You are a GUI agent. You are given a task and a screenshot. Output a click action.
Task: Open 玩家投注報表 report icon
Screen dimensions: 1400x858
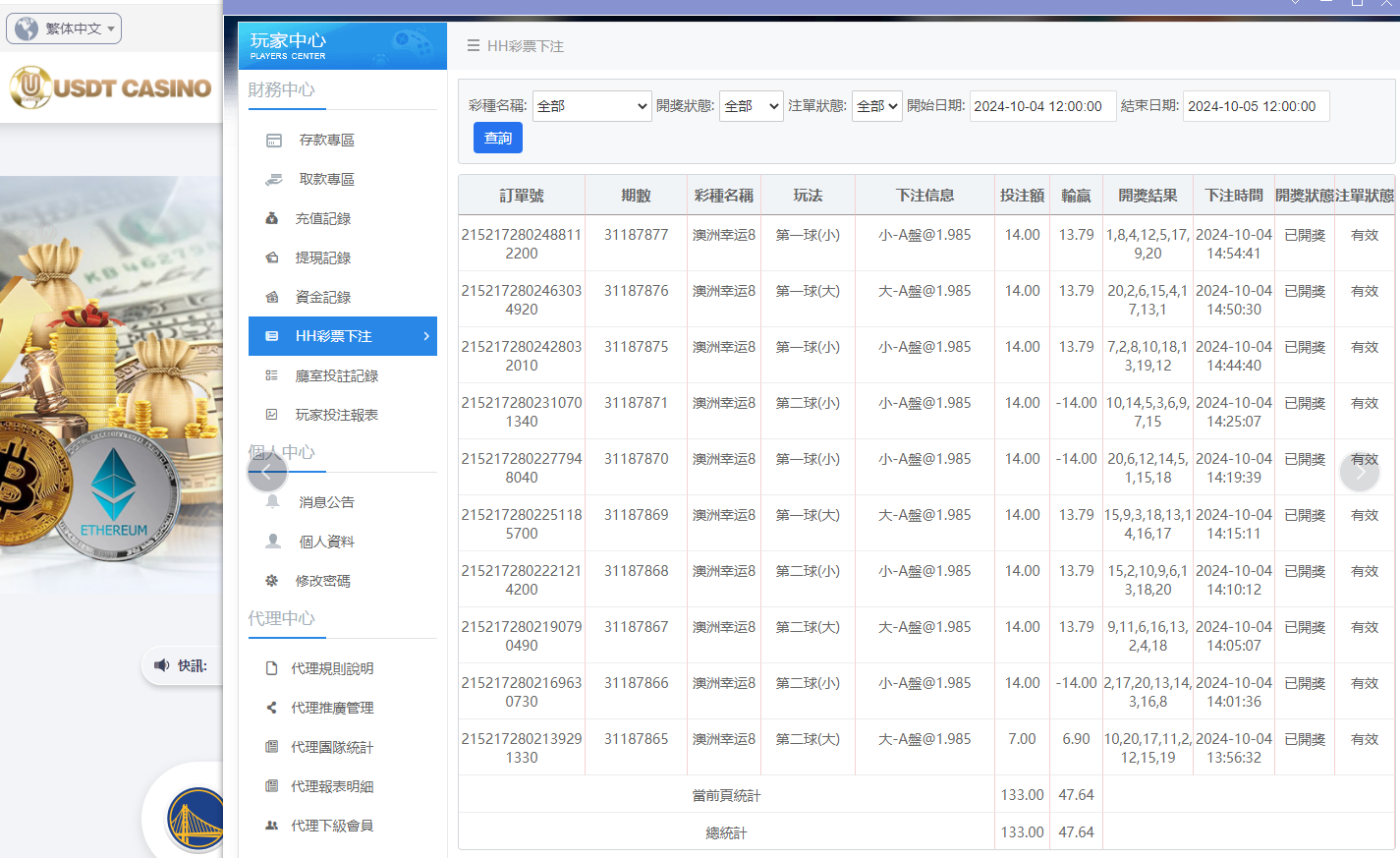point(271,415)
